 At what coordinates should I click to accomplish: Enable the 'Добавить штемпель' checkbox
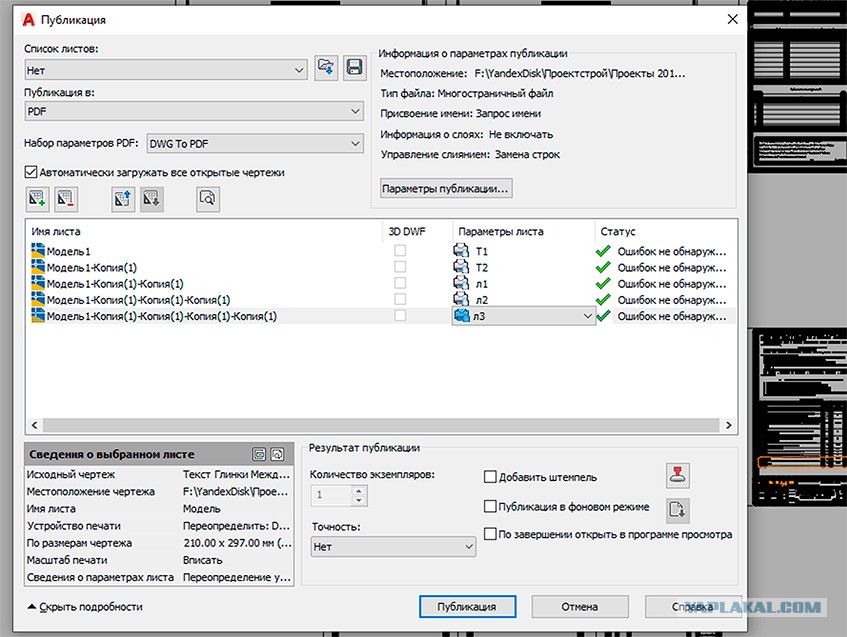pos(490,477)
